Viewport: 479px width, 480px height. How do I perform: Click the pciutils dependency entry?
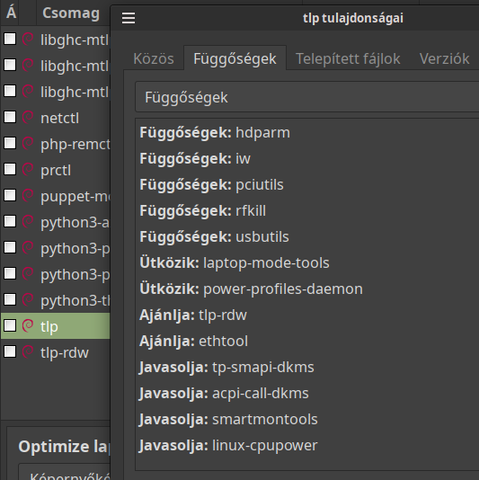pos(211,185)
